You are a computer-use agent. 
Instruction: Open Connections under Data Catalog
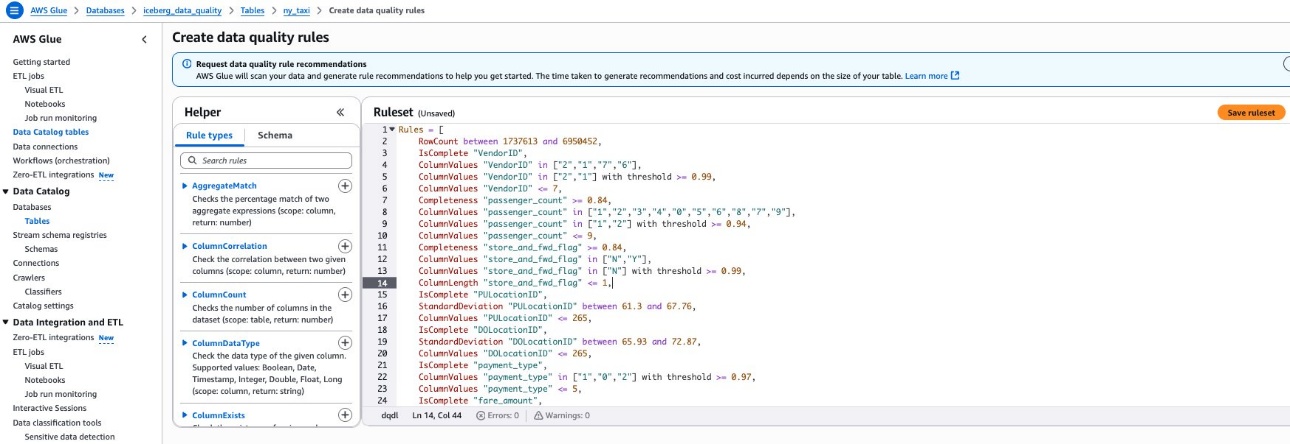tap(36, 263)
